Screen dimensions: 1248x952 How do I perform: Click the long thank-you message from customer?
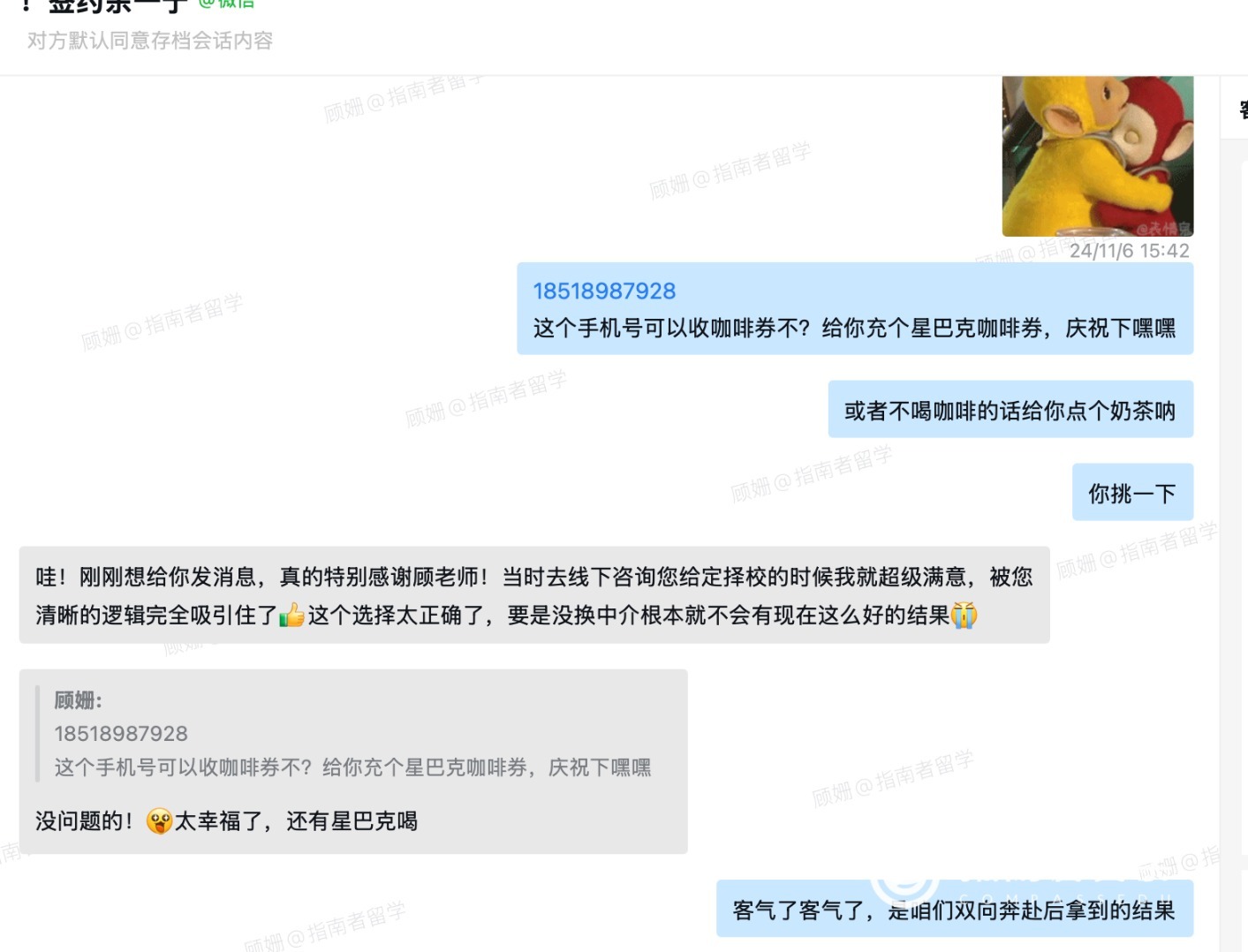click(534, 595)
